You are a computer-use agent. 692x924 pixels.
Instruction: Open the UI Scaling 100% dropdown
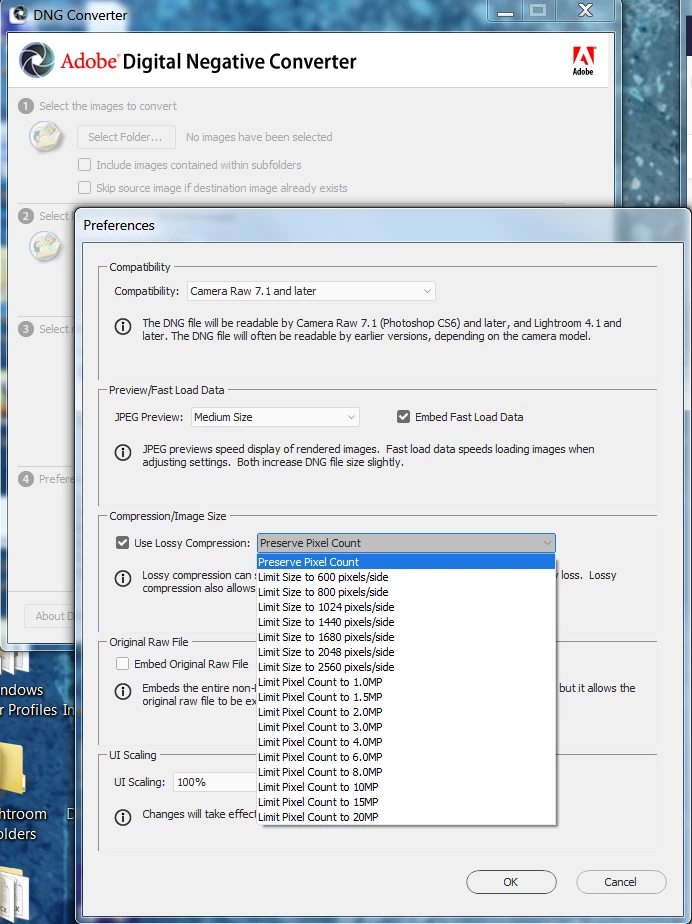(215, 782)
